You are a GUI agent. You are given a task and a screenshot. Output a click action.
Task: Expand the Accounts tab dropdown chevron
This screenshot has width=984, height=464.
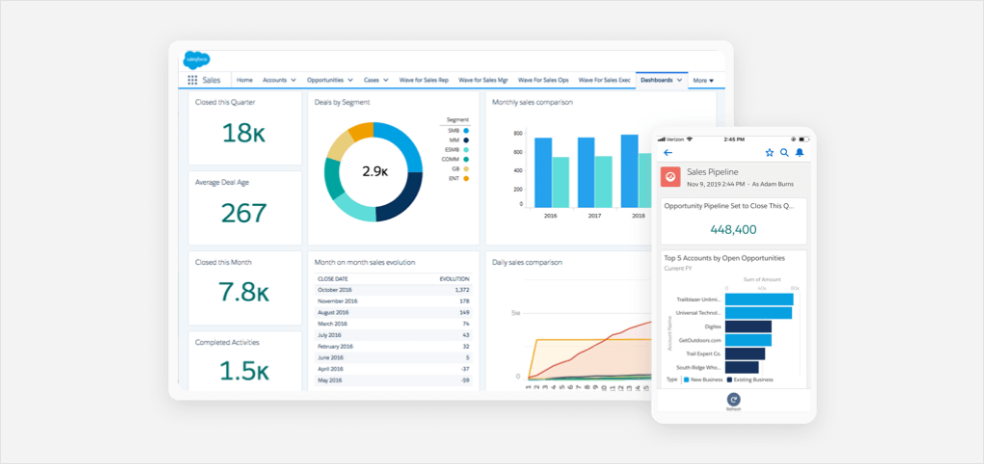[293, 80]
